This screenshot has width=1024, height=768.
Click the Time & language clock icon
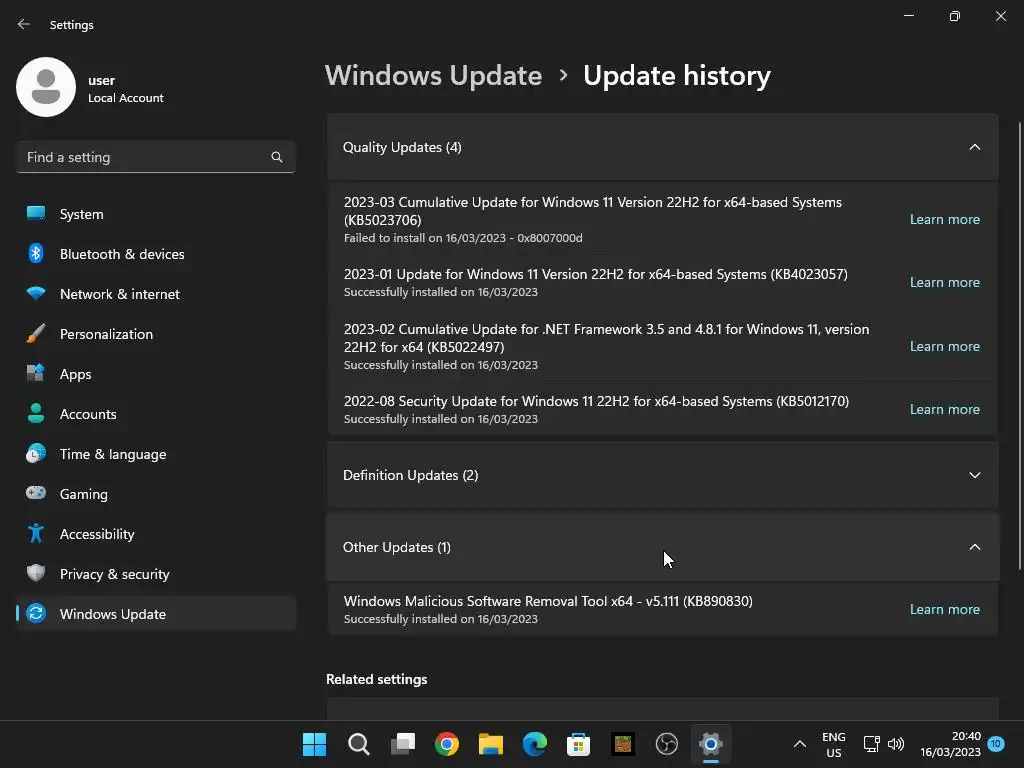[36, 454]
